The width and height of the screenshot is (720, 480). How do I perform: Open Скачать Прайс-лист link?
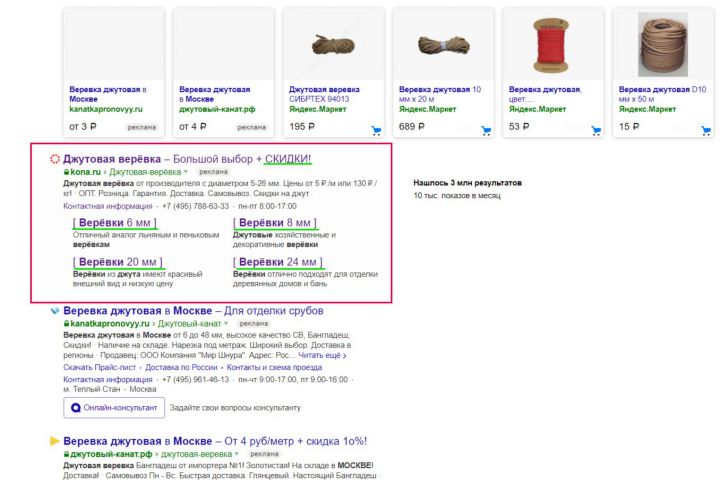coord(100,367)
